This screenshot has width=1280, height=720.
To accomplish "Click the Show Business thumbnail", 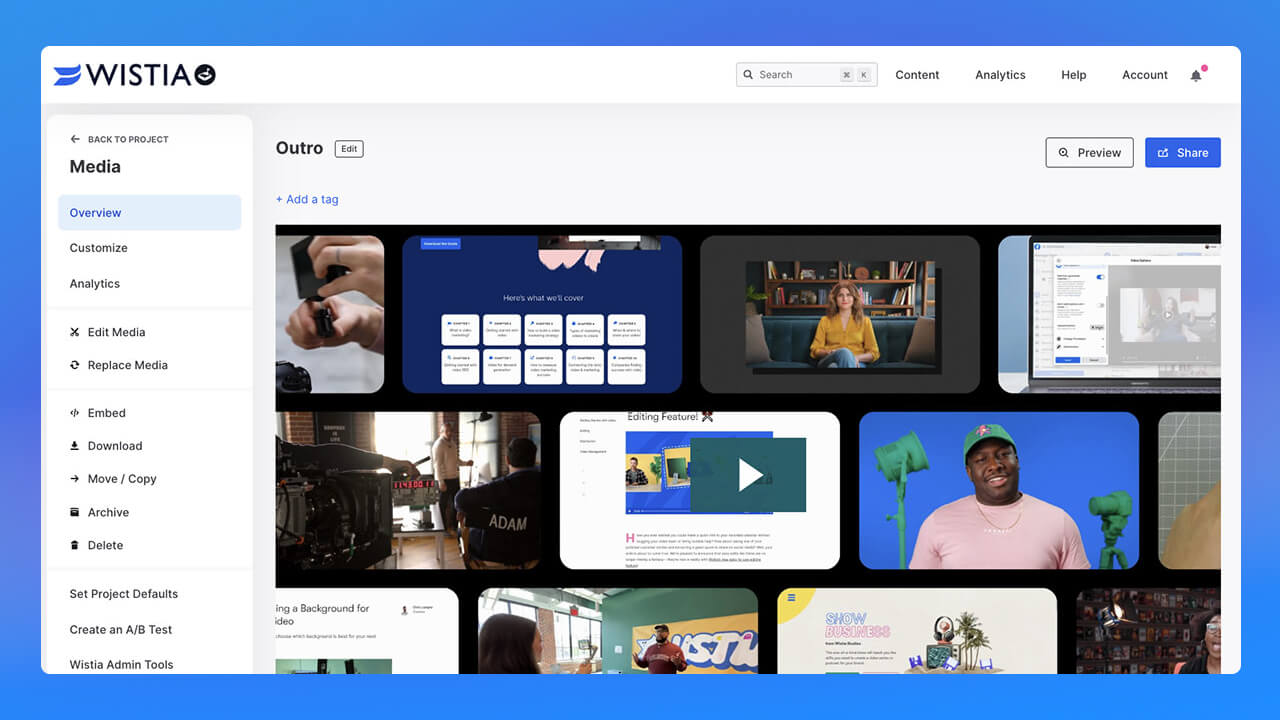I will click(x=917, y=631).
